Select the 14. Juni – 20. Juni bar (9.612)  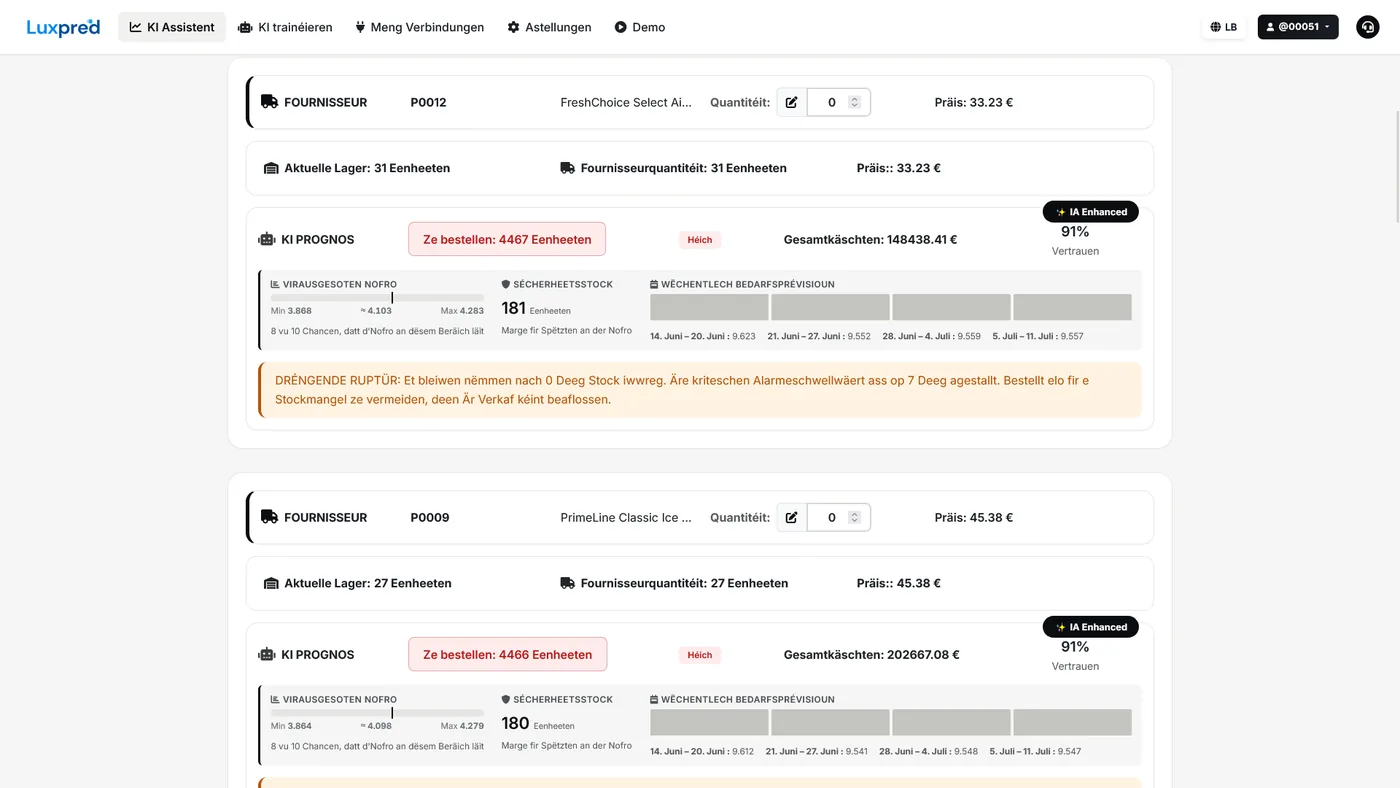[x=709, y=722]
